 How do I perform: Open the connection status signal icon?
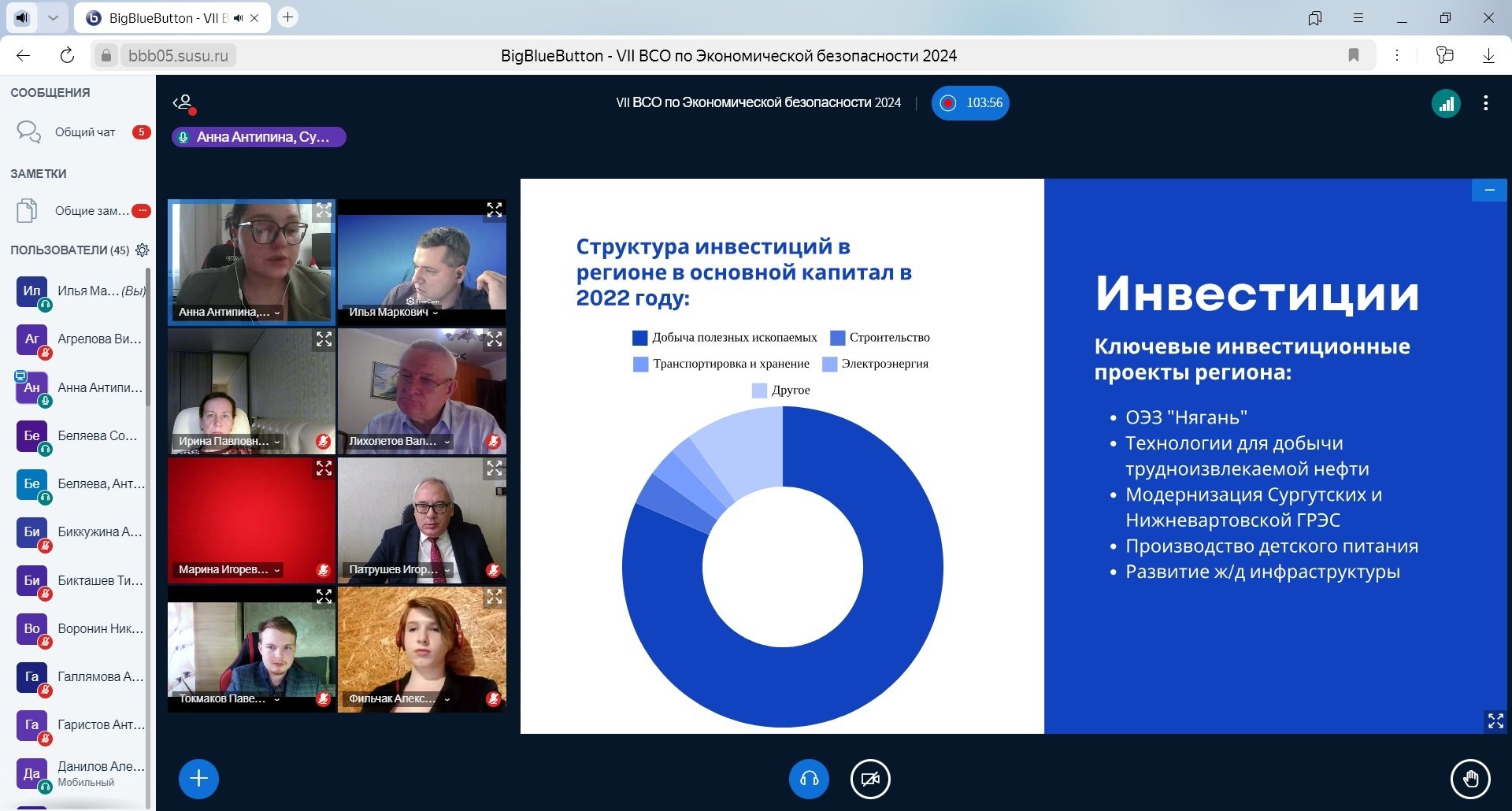[x=1446, y=103]
